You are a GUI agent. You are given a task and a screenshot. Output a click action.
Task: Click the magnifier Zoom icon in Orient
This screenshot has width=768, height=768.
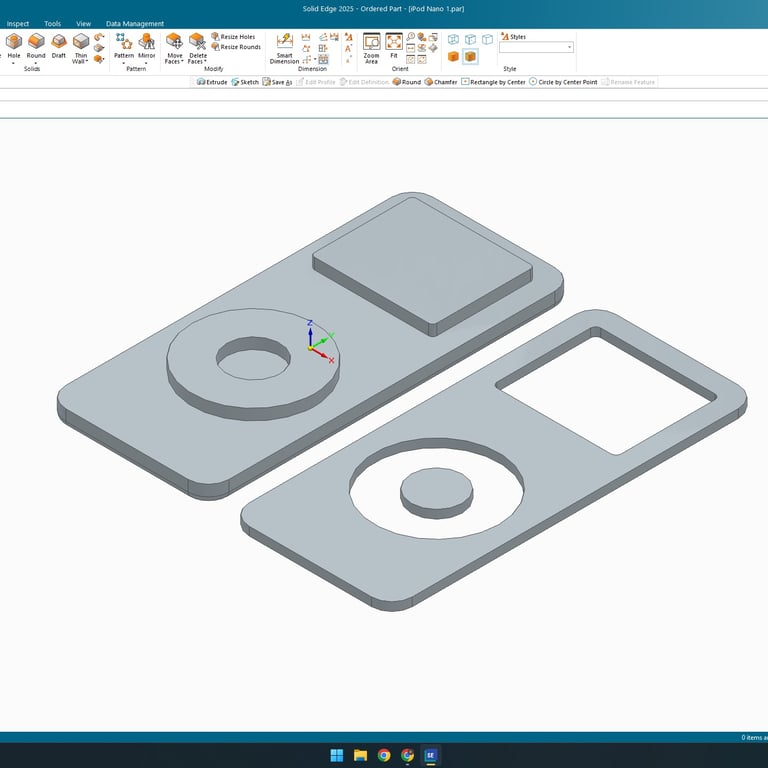click(x=410, y=37)
